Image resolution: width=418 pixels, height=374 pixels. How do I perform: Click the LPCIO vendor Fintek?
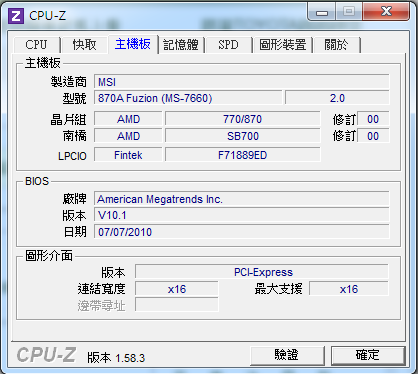click(x=128, y=155)
